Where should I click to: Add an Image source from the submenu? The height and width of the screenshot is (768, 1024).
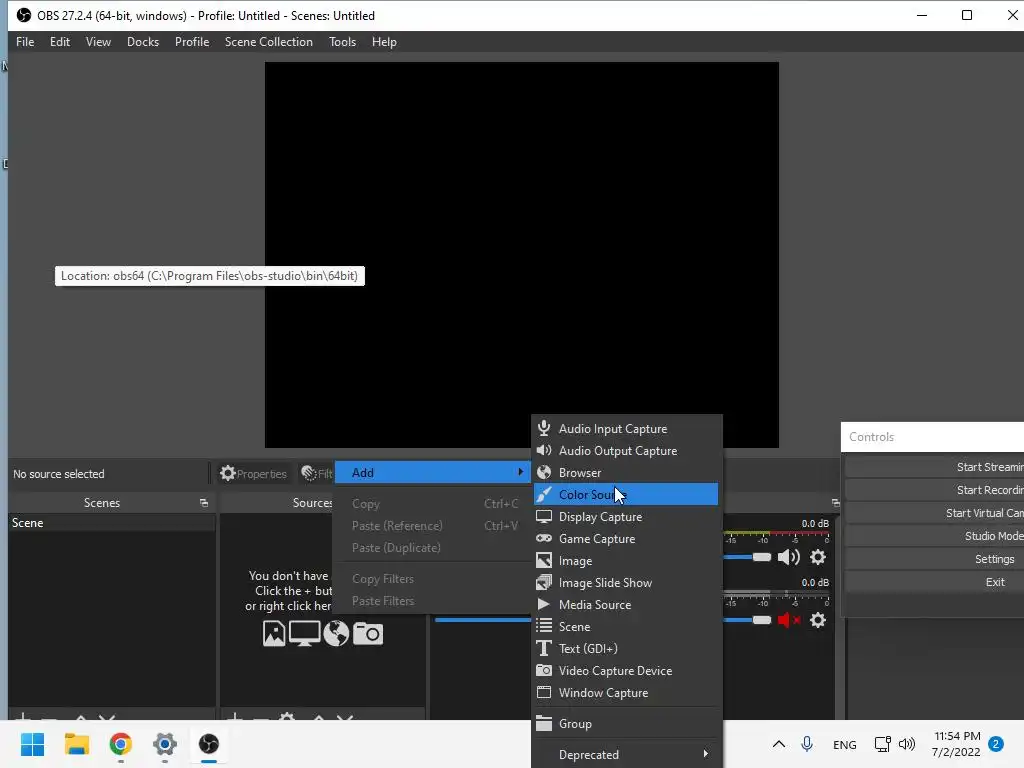tap(626, 561)
